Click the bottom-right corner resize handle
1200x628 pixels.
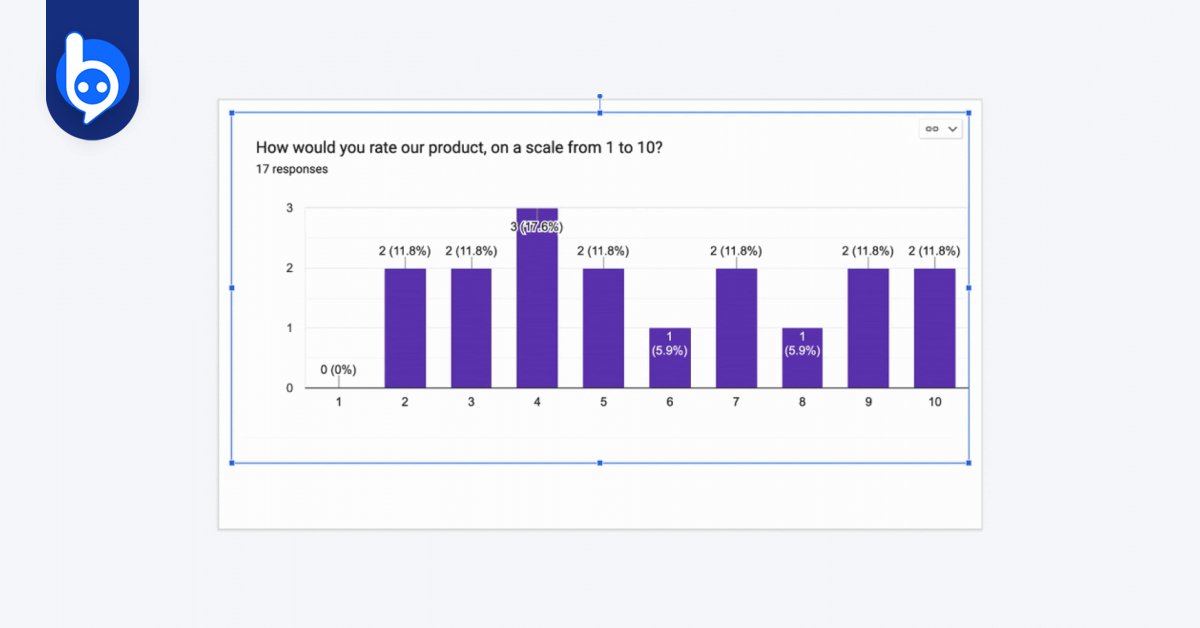(968, 463)
